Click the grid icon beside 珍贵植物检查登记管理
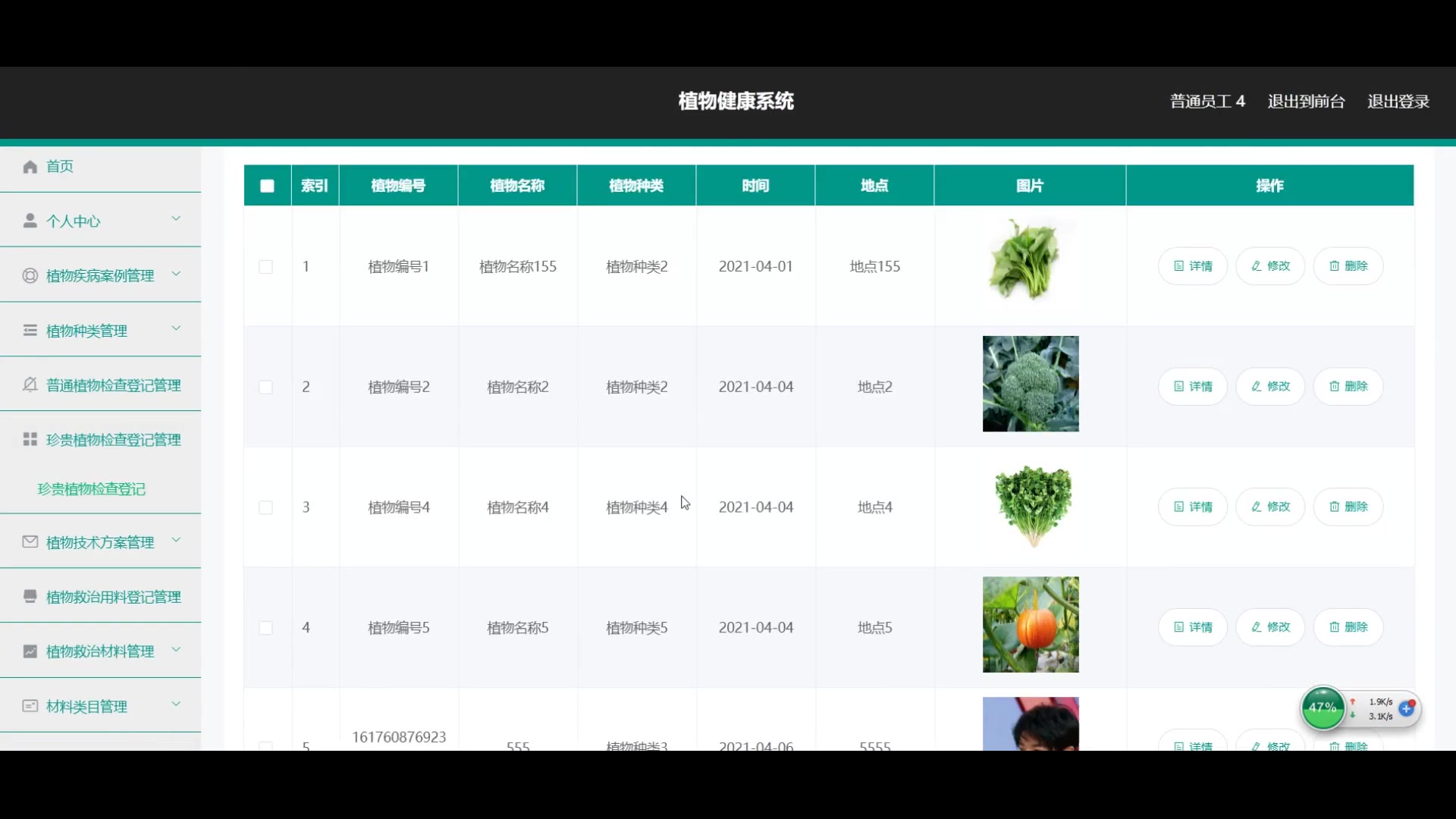 point(30,440)
